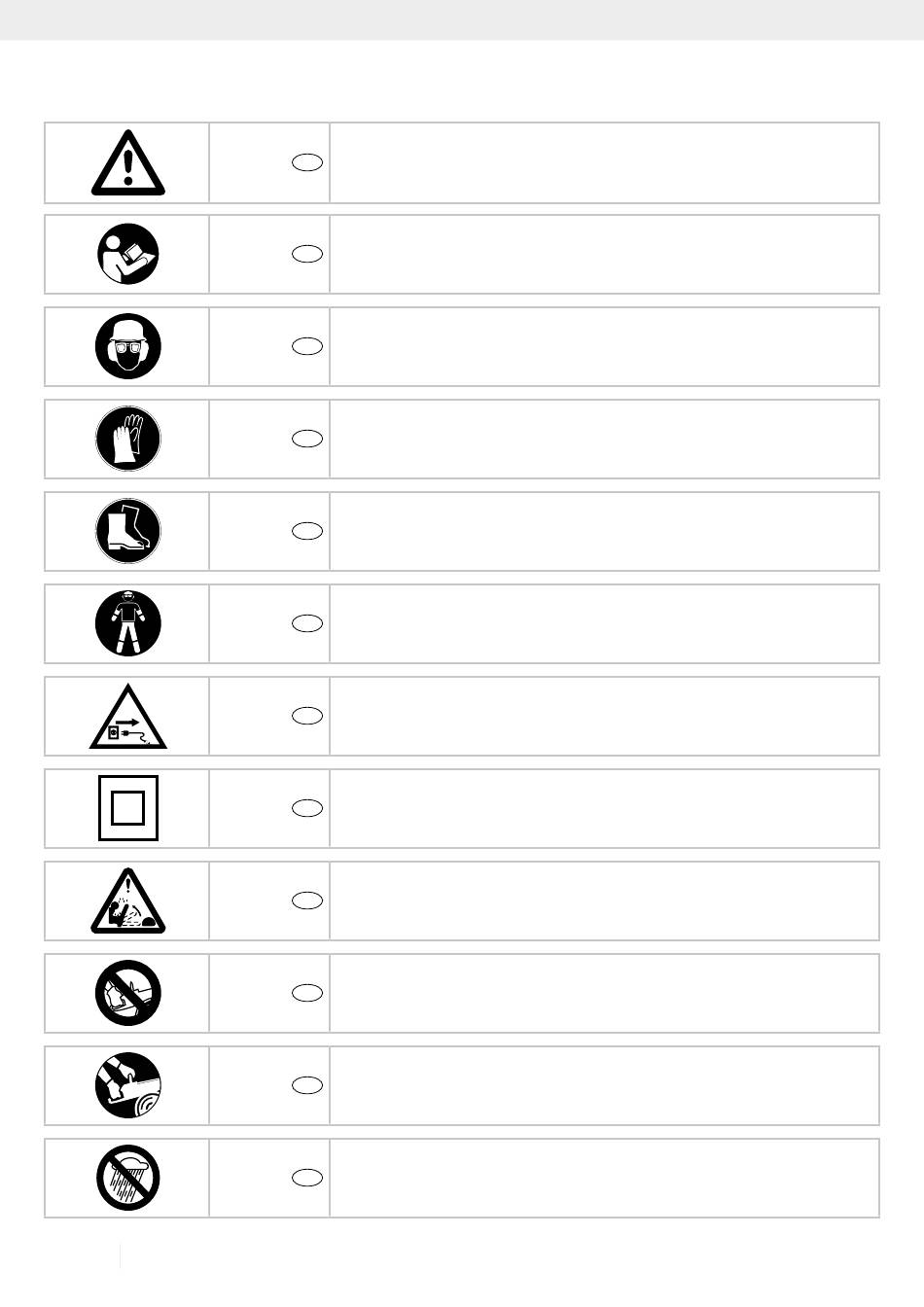
Task: Select the oval beside the warning triangle
Action: pos(307,163)
